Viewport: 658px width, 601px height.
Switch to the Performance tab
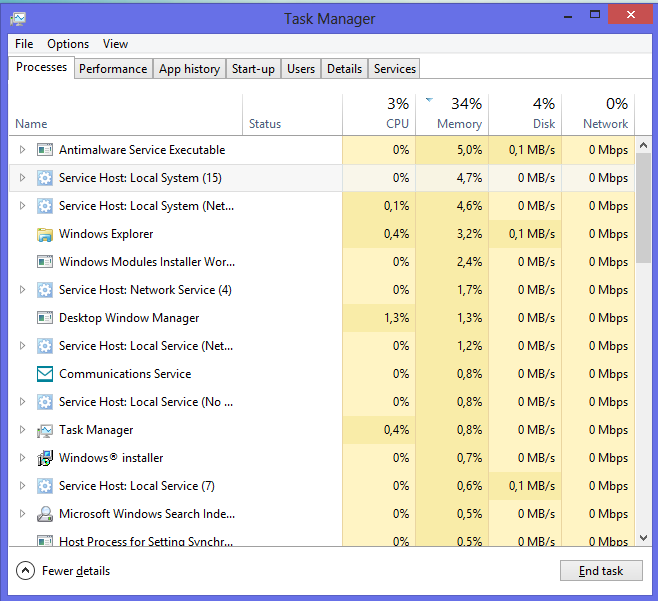point(113,69)
